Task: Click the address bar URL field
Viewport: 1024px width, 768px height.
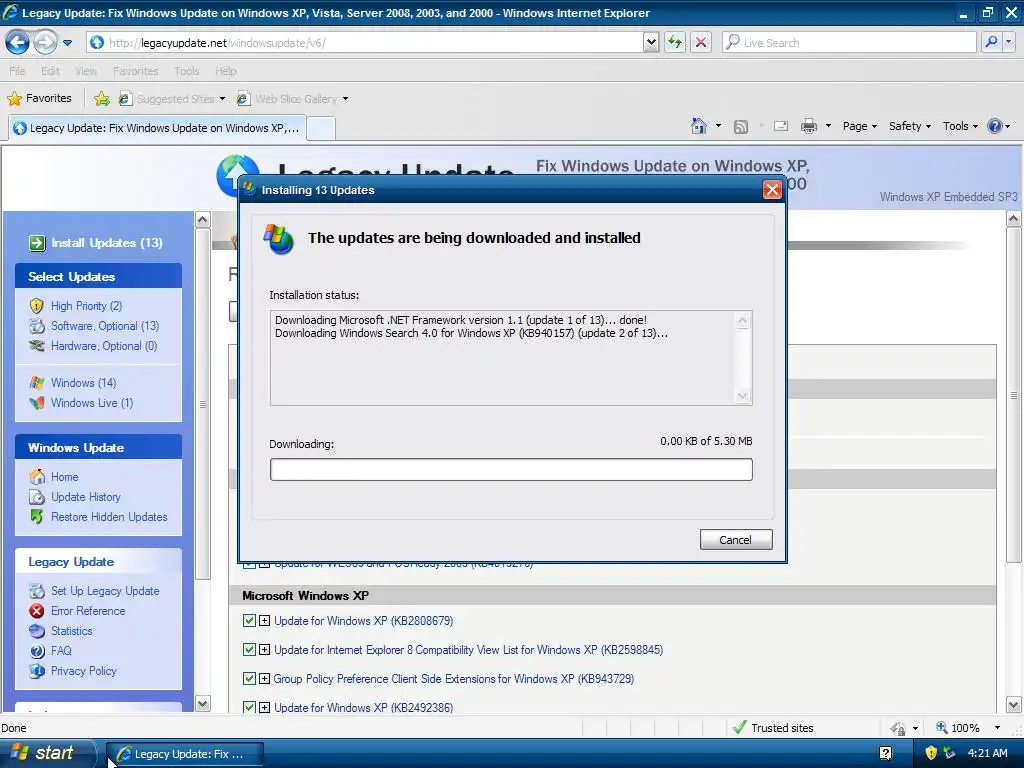Action: [364, 42]
